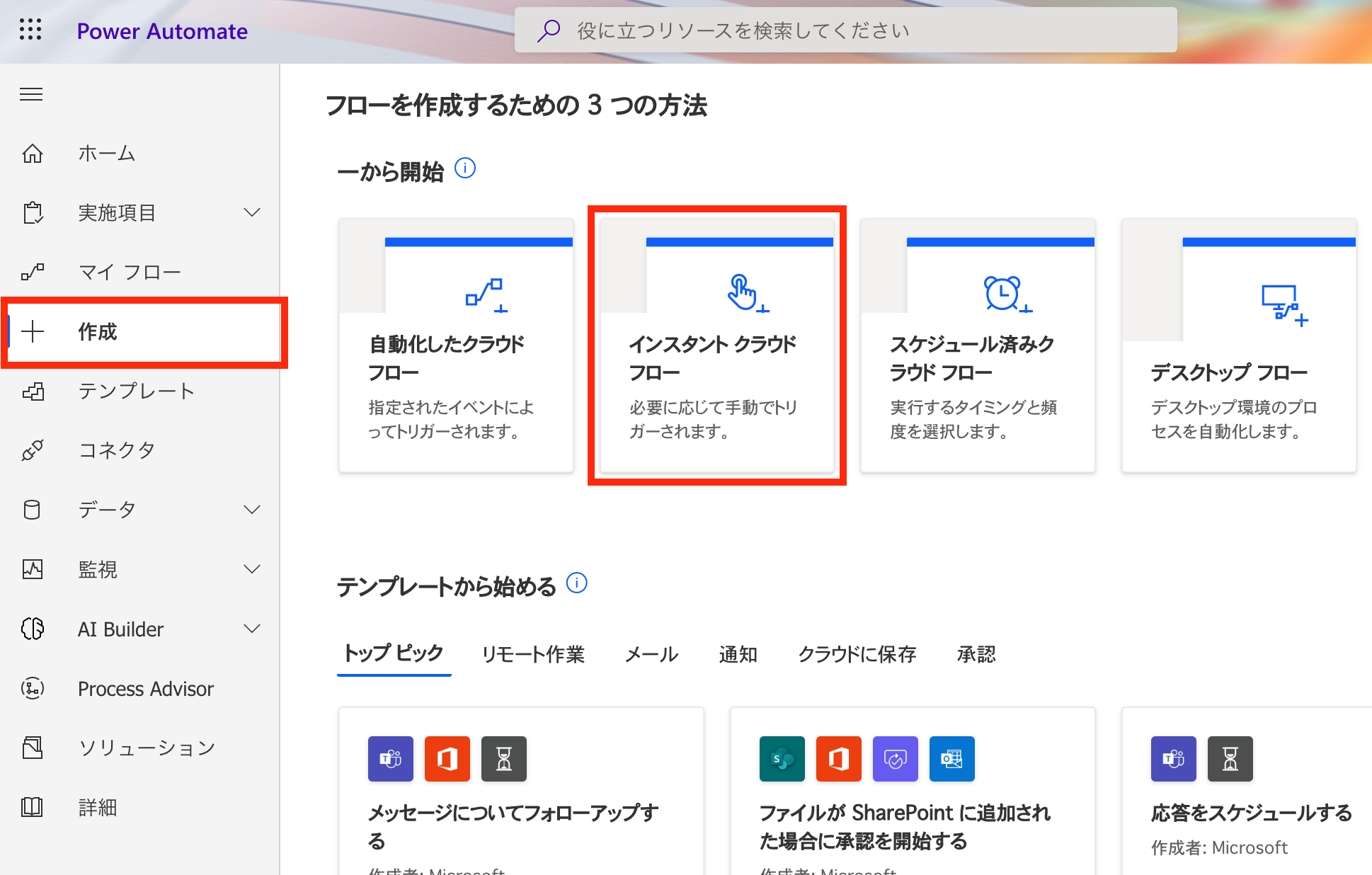Click the solutions icon beside ソリューション
The width and height of the screenshot is (1372, 875).
[x=33, y=748]
